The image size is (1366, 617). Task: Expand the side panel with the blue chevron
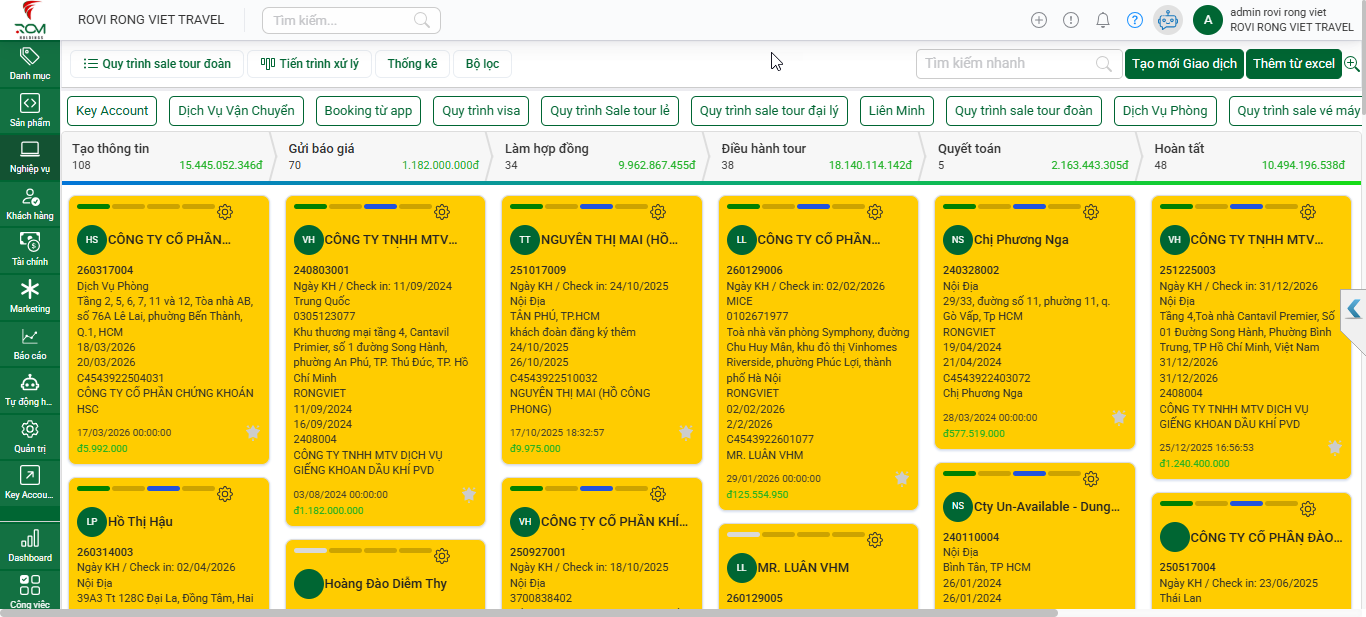pyautogui.click(x=1353, y=309)
